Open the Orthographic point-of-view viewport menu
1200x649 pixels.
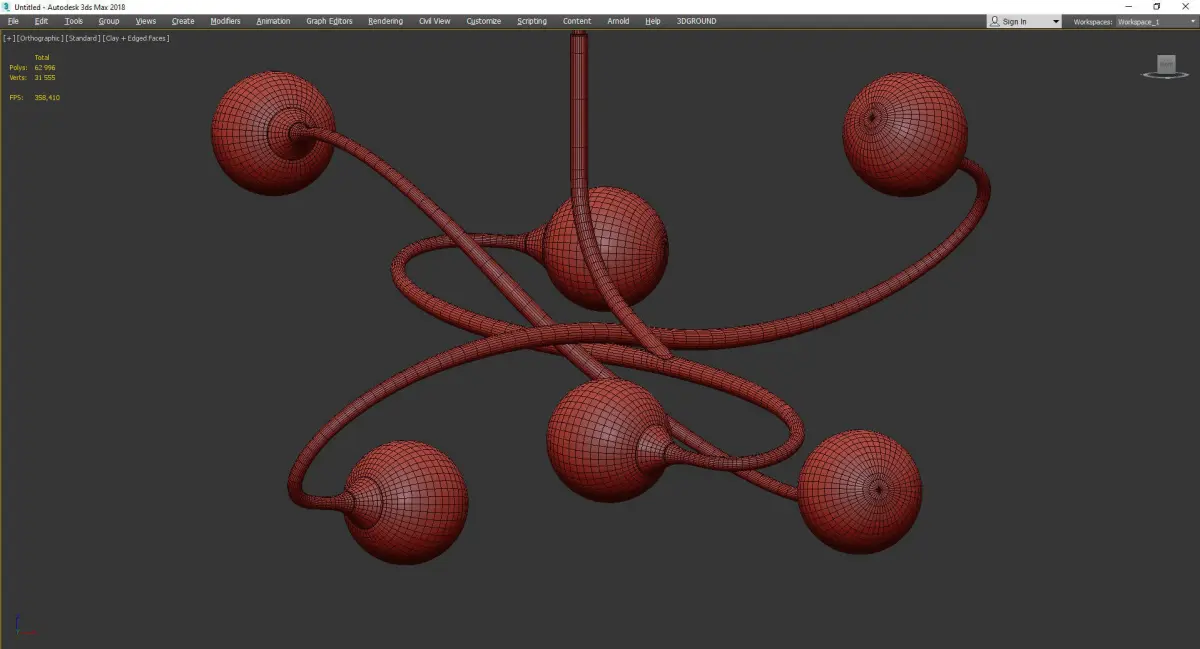[40, 38]
